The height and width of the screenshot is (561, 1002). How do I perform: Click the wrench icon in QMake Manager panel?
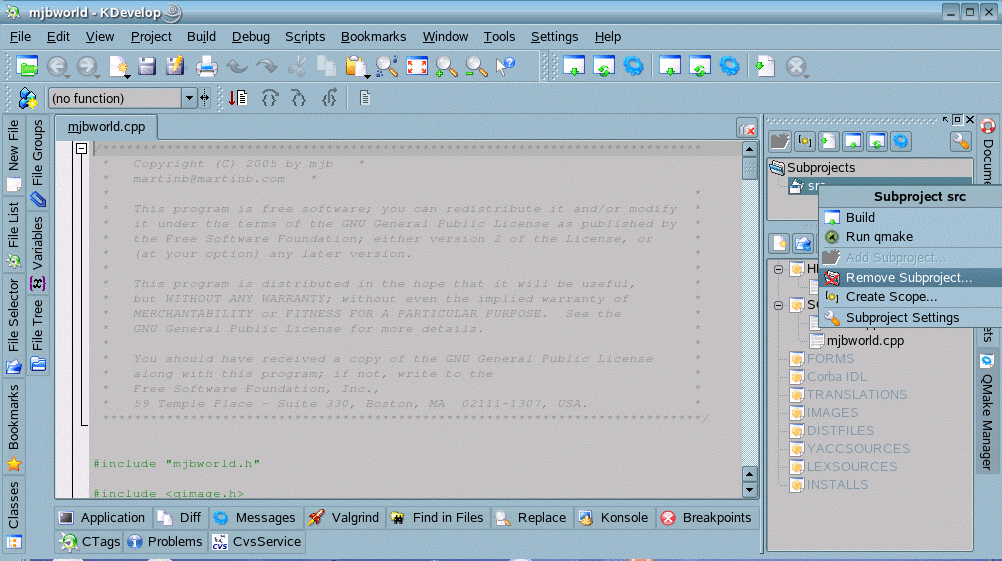point(960,141)
